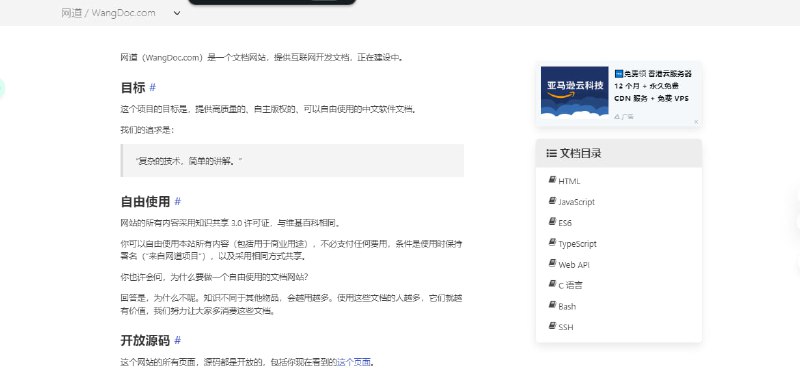Open the WangDoc.com header dropdown chevron

click(177, 13)
